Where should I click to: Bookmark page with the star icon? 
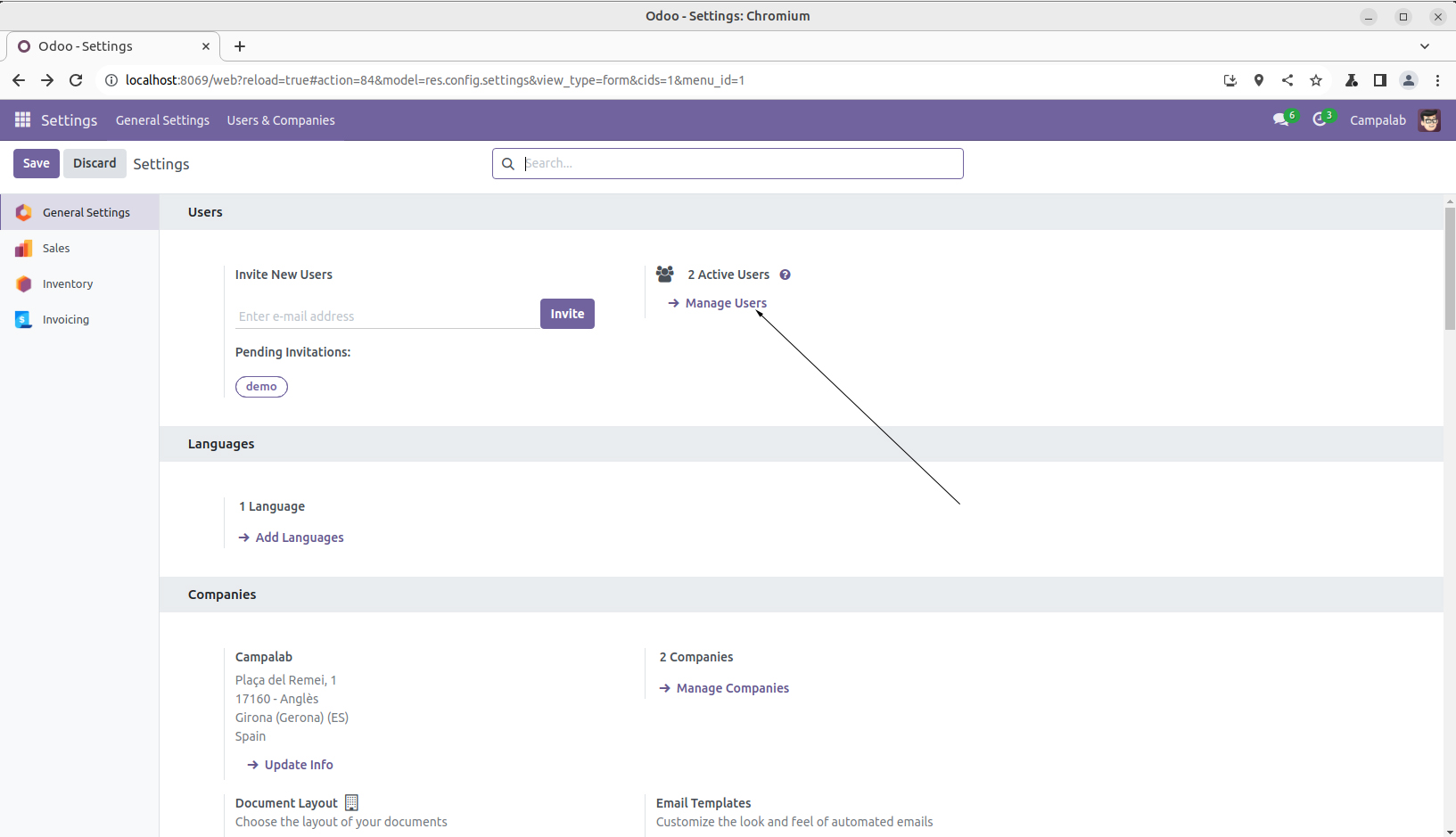click(1316, 80)
